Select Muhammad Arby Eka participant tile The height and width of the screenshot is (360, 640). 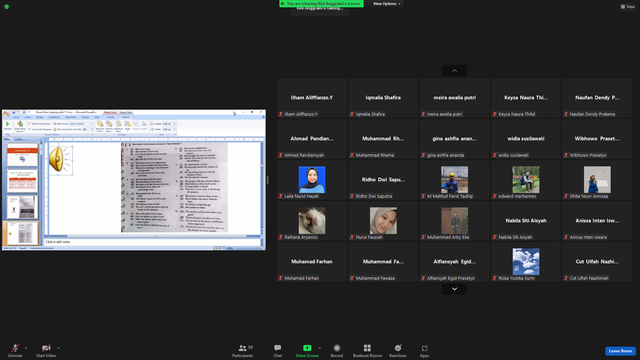tap(454, 220)
